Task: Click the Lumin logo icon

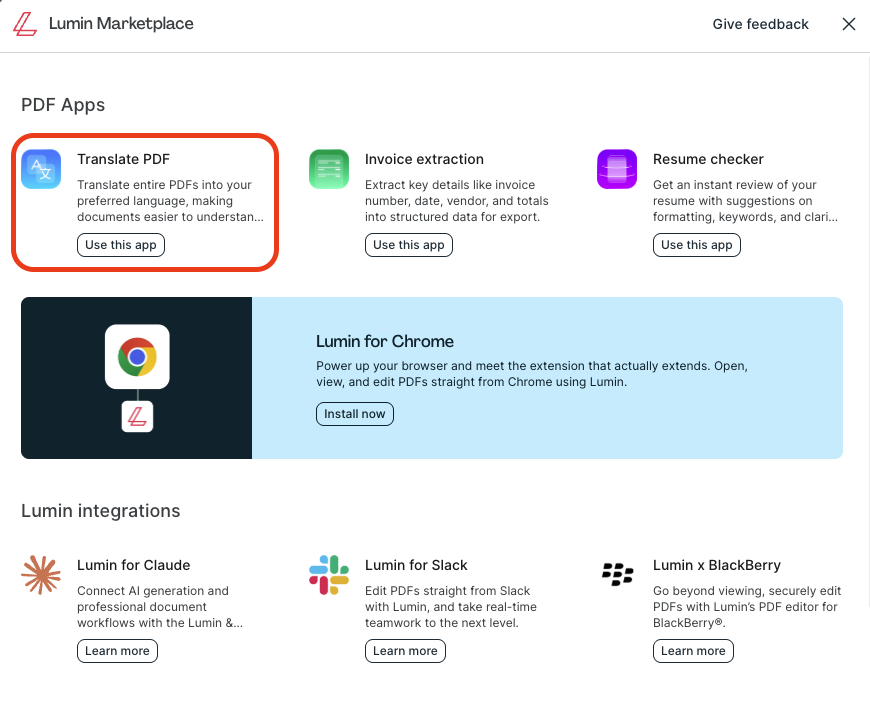Action: click(25, 24)
